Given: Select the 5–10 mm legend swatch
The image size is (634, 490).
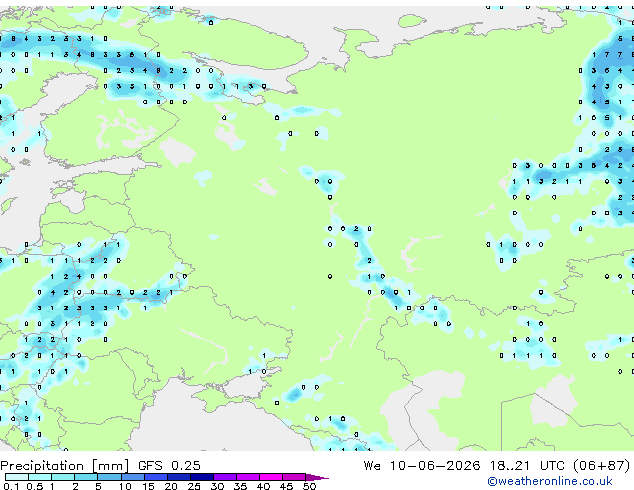Looking at the screenshot, I should 109,477.
